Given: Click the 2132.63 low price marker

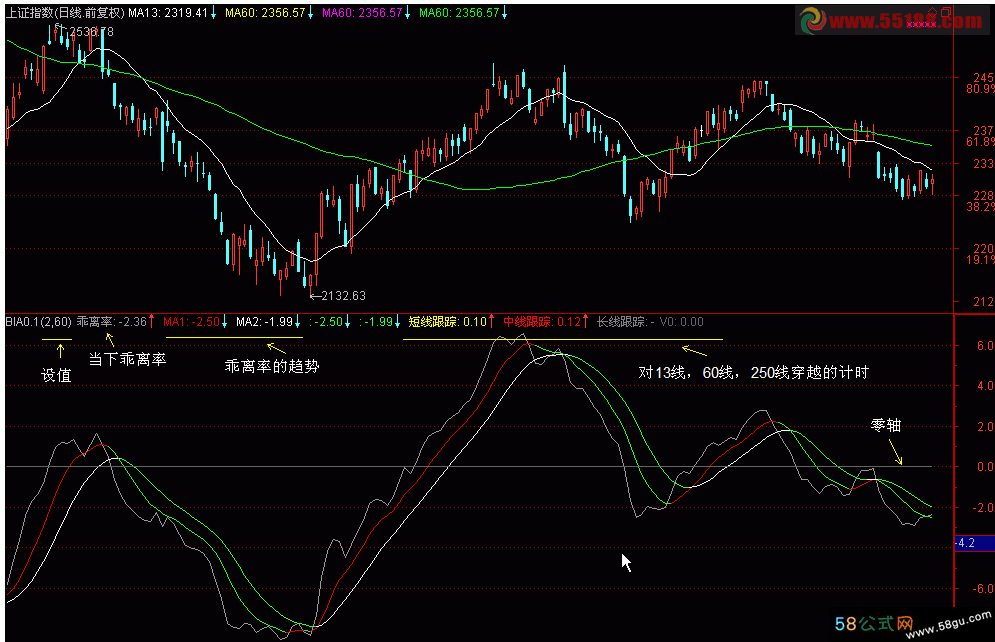Looking at the screenshot, I should [338, 295].
